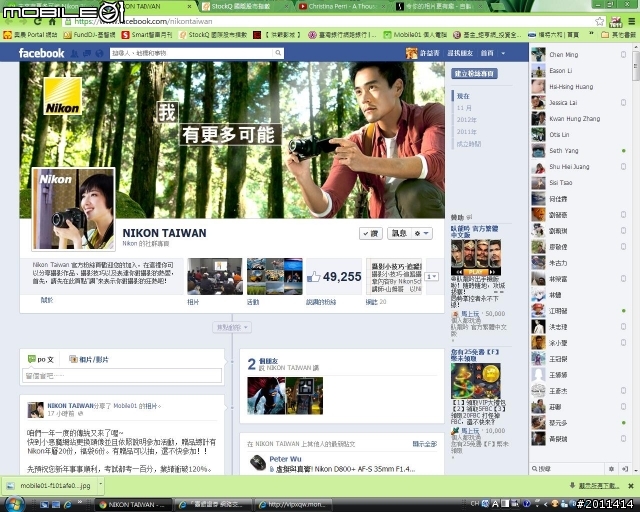Open download item dropdown arrow
The width and height of the screenshot is (640, 512).
100,485
